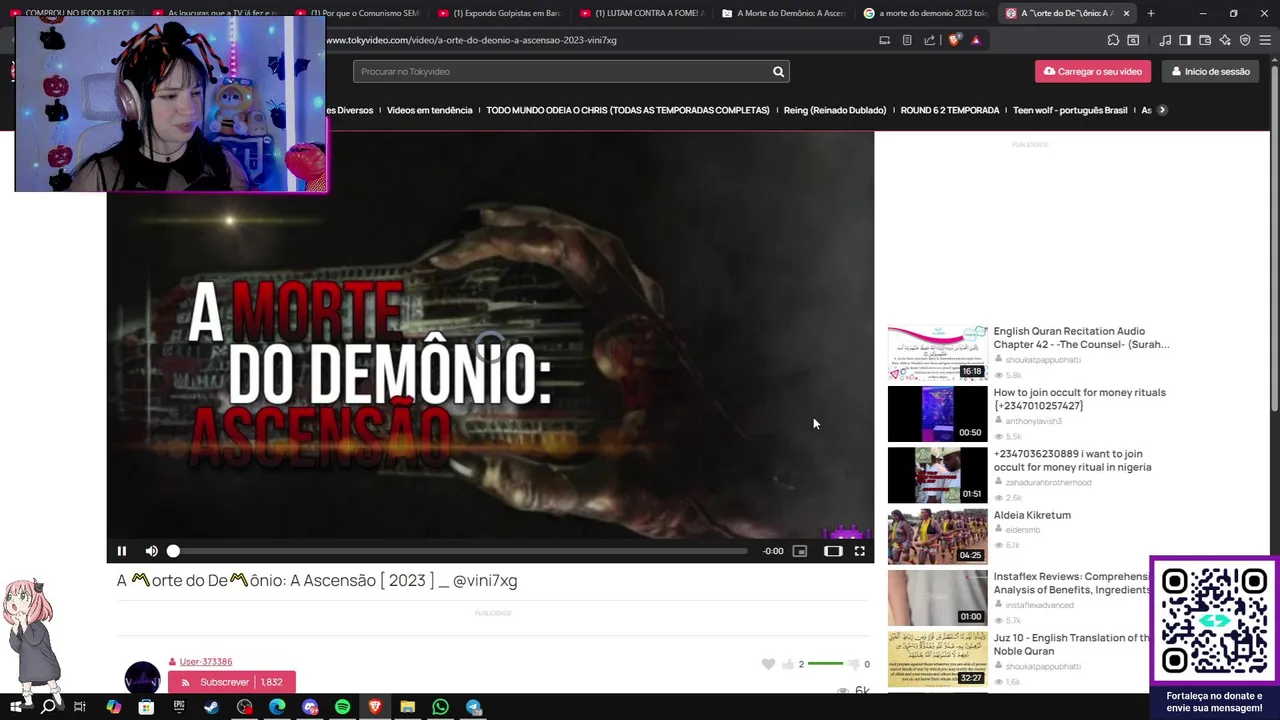Enter fullscreen on the video

(859, 551)
